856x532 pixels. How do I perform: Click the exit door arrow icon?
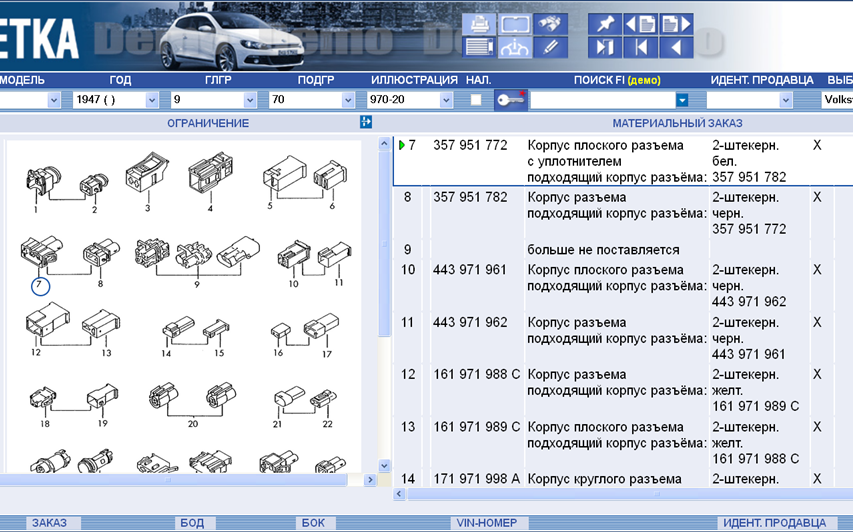click(x=604, y=47)
